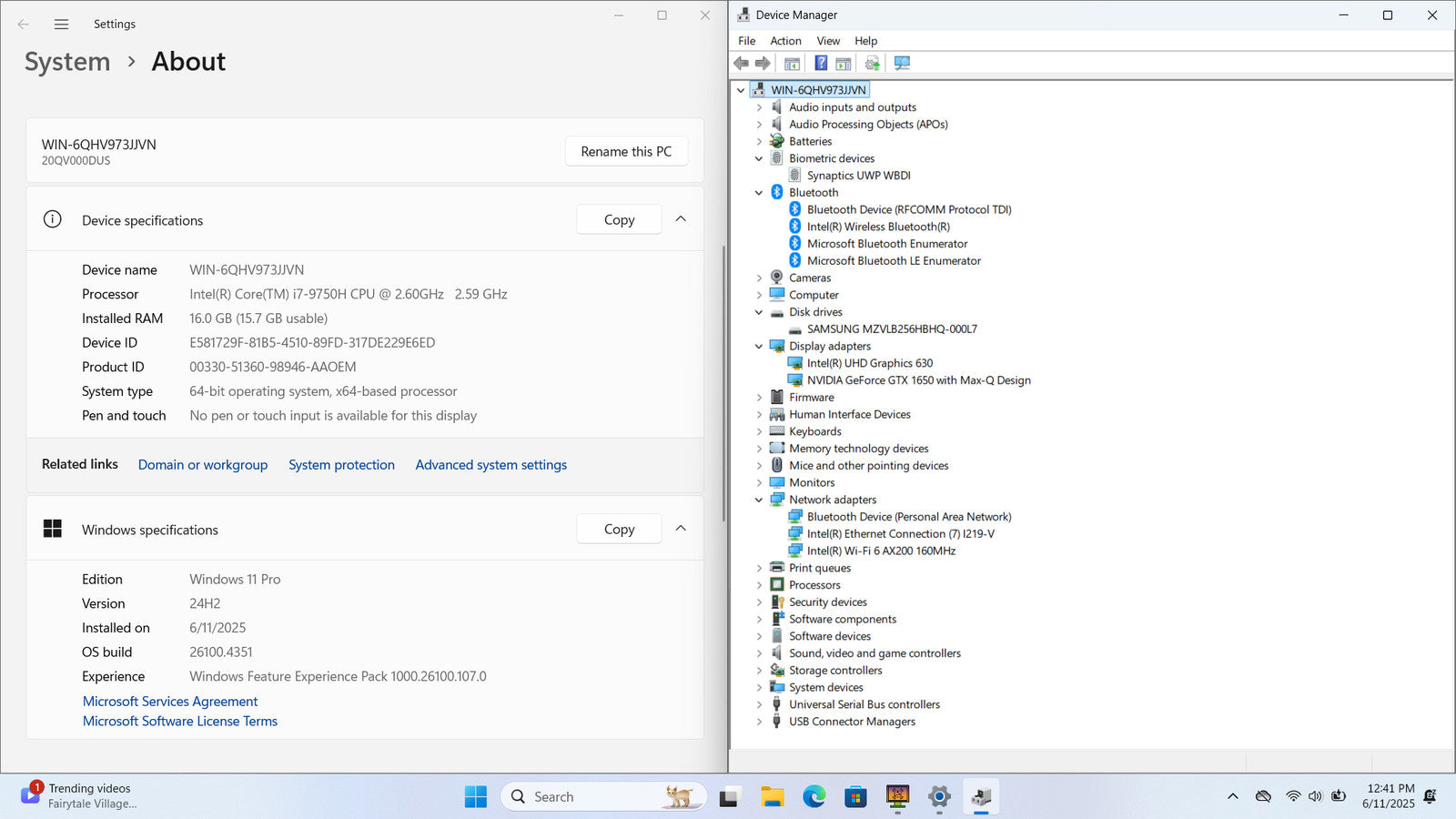
Task: Open Microsoft Services Agreement link
Action: [x=170, y=702]
